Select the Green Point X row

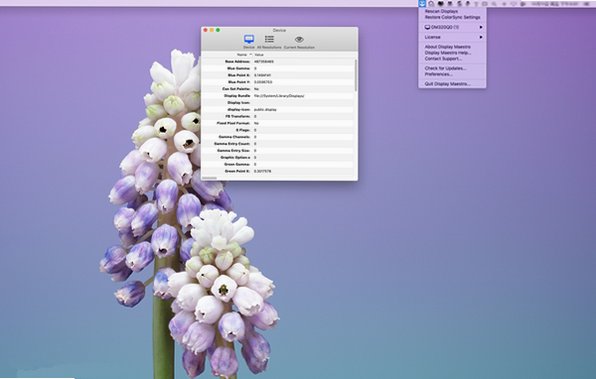click(278, 171)
